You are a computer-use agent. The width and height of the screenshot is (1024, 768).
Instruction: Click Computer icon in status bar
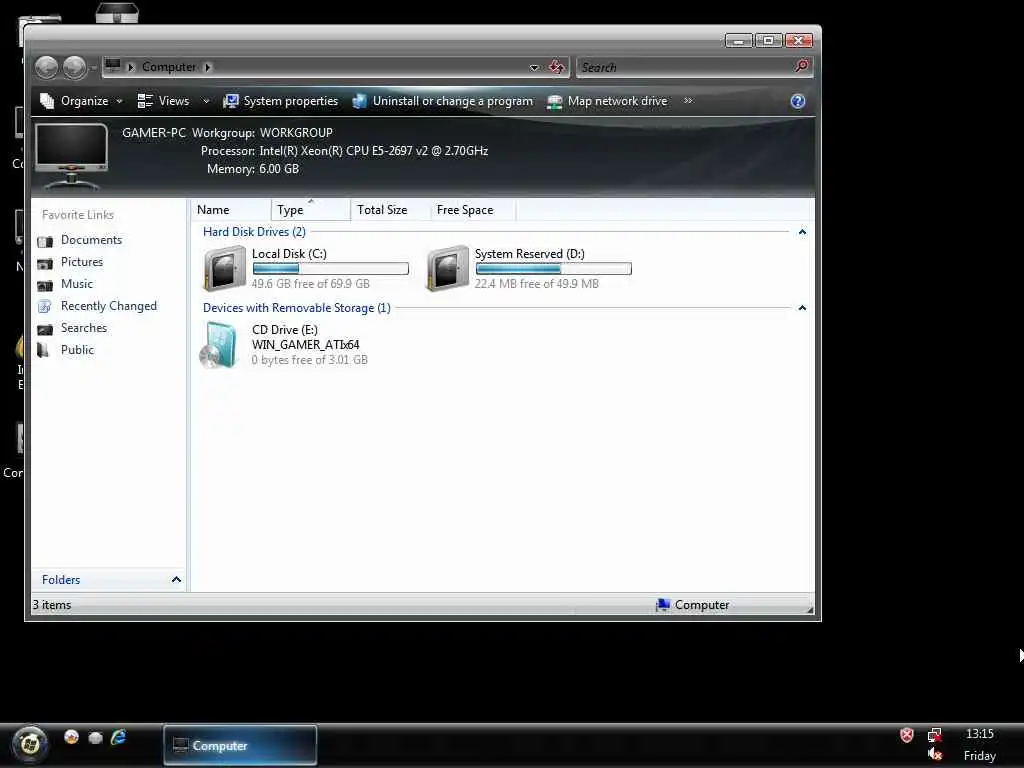pyautogui.click(x=662, y=605)
